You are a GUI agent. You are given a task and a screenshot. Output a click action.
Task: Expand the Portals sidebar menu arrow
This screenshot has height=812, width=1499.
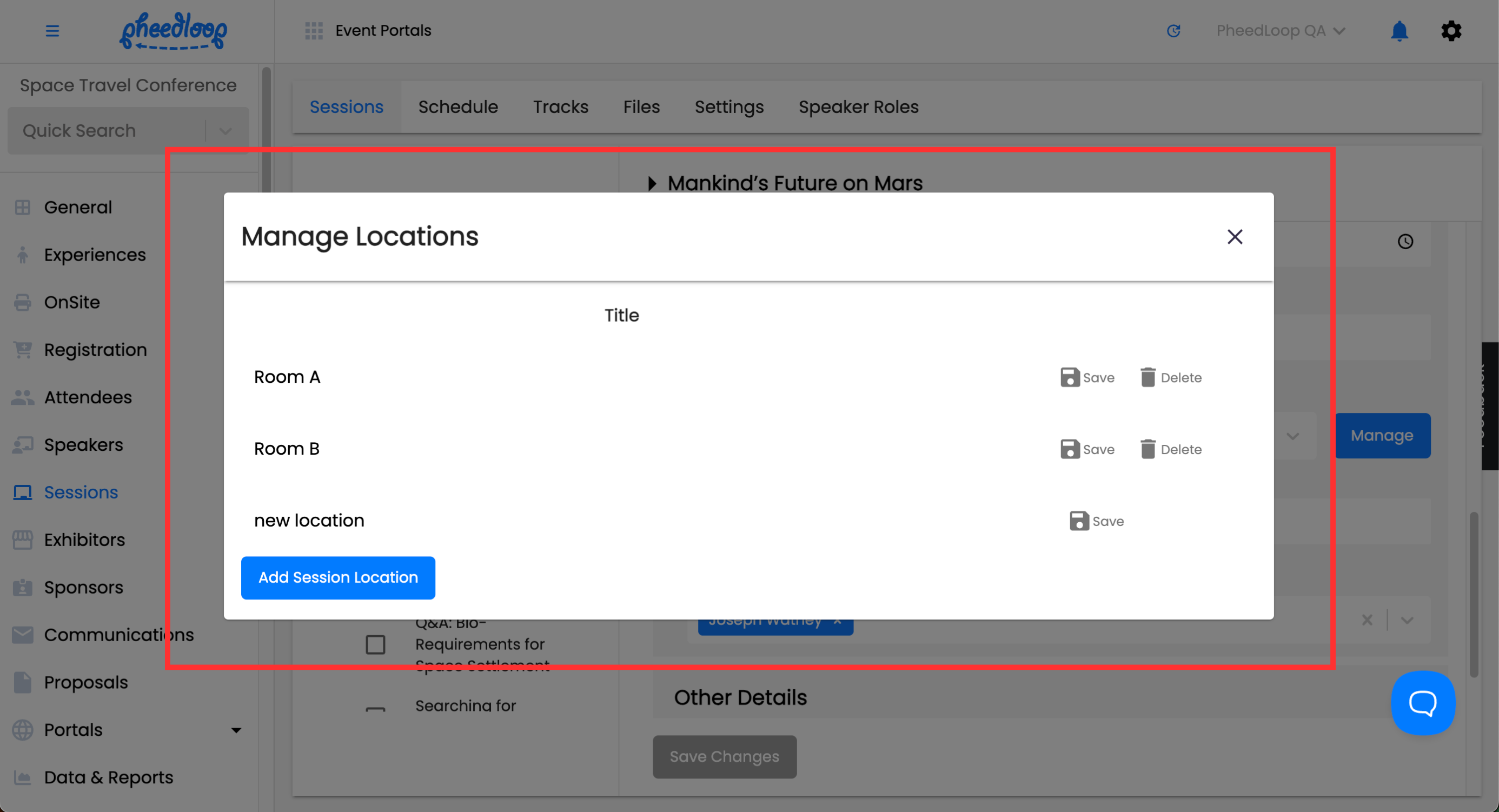[236, 730]
